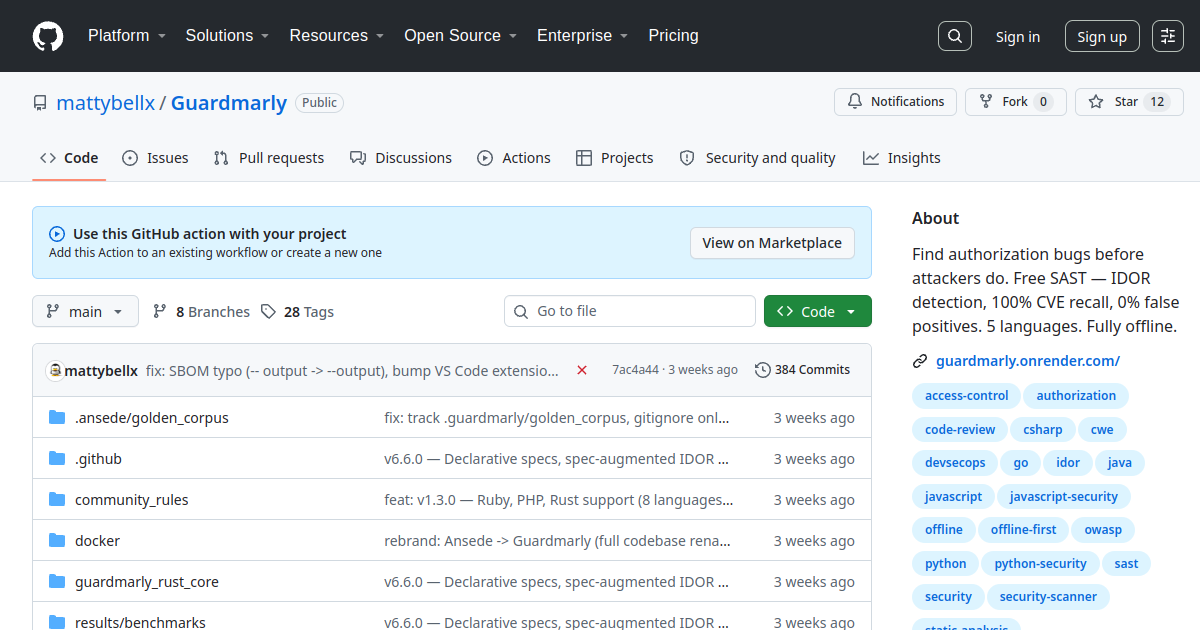Open the 'fix: SBOM typo' commit message

tap(353, 370)
